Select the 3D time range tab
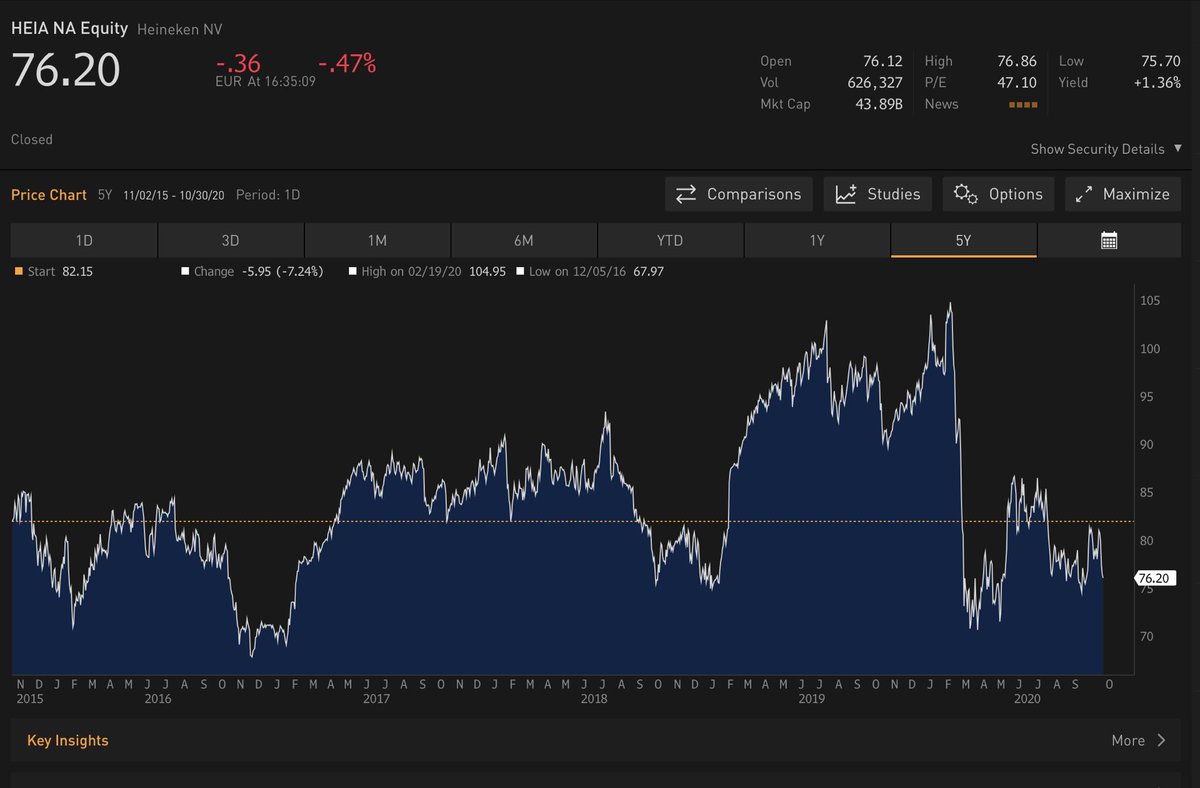This screenshot has height=788, width=1200. pyautogui.click(x=231, y=240)
